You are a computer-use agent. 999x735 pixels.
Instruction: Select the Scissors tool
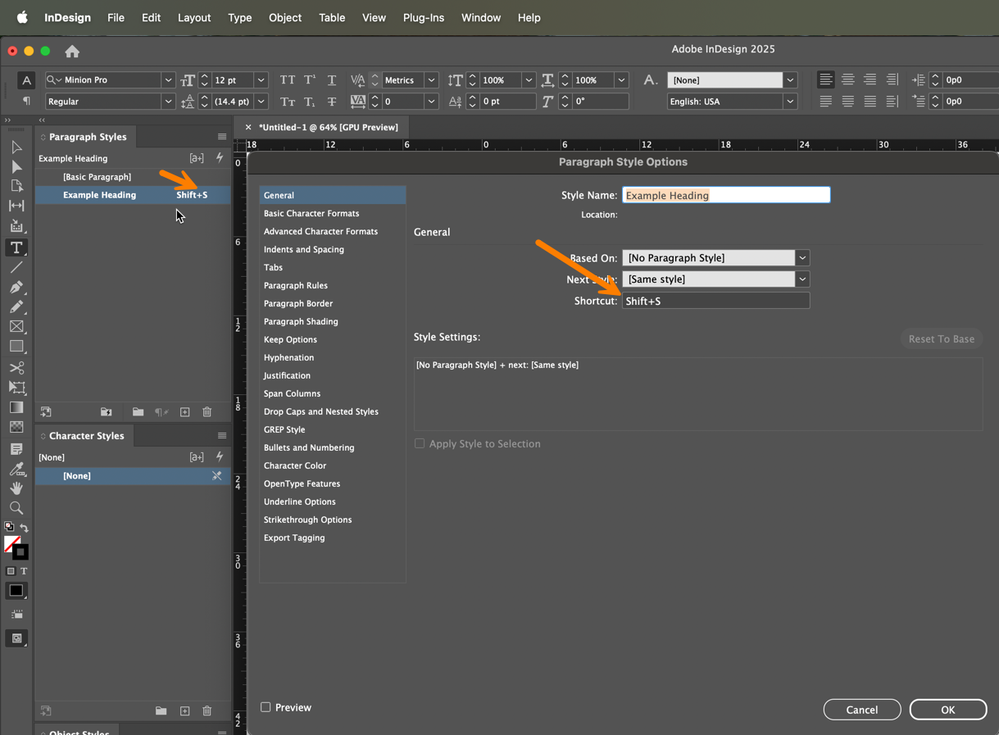click(x=17, y=368)
